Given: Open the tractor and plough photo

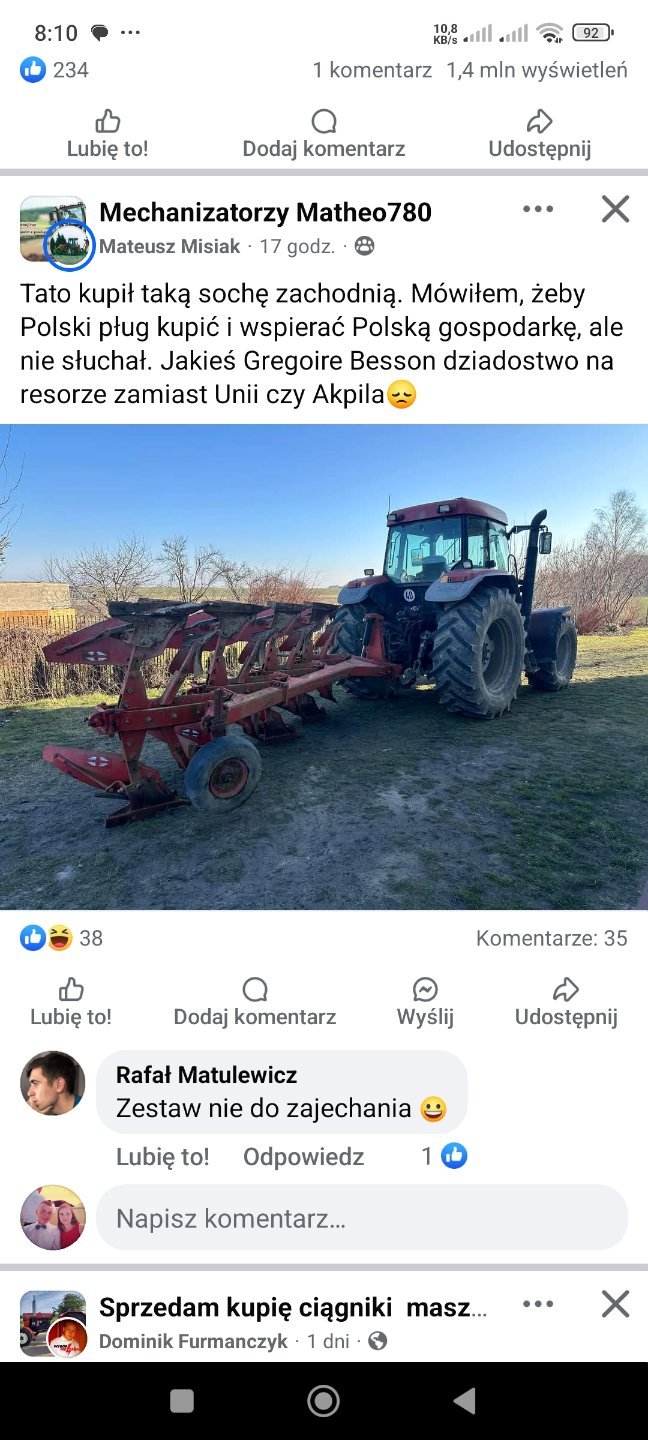Looking at the screenshot, I should point(324,667).
